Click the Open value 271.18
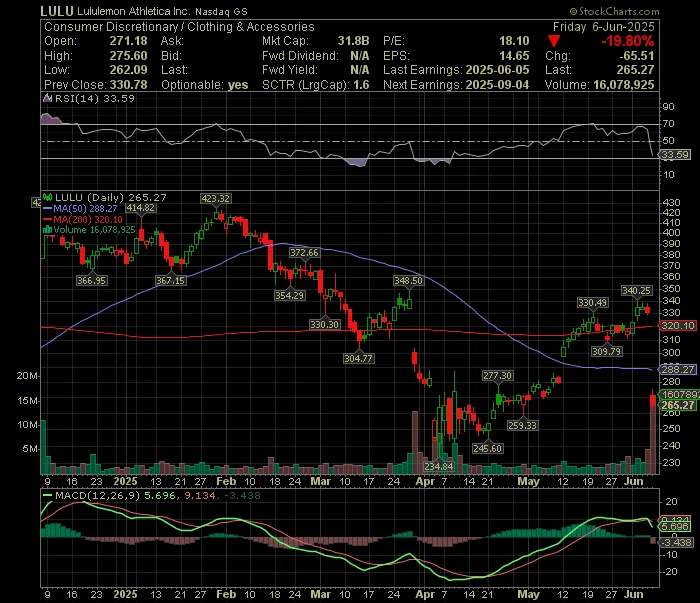This screenshot has height=603, width=700. click(x=129, y=41)
